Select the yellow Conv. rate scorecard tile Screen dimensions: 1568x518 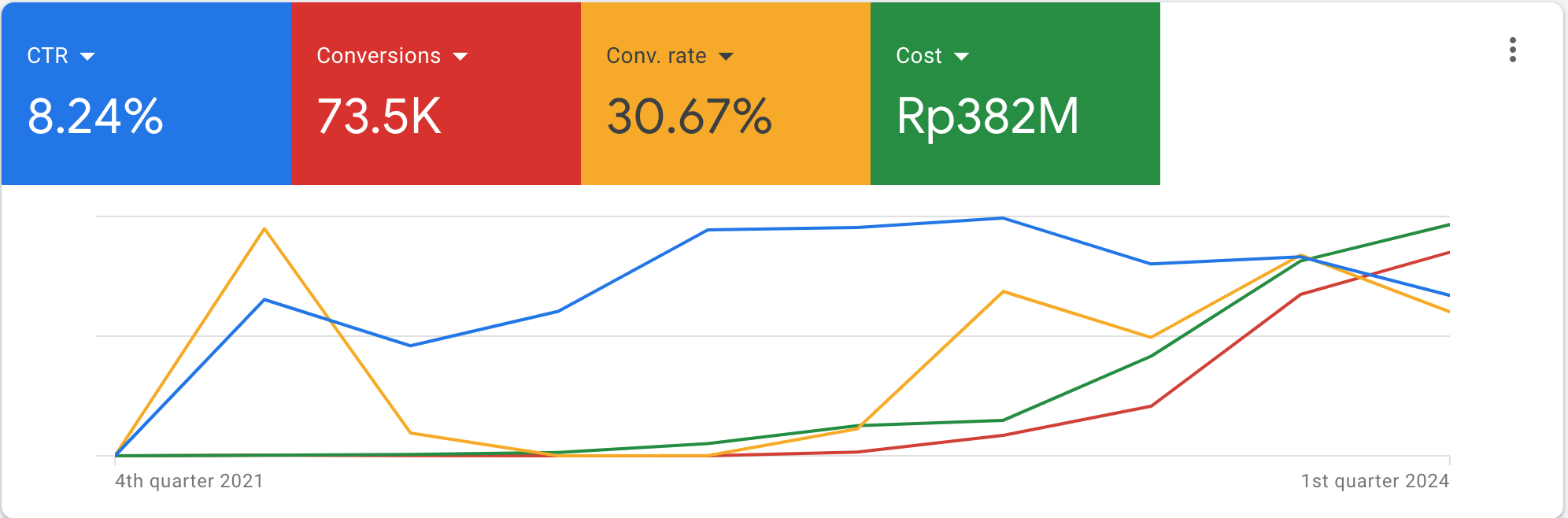point(726,94)
